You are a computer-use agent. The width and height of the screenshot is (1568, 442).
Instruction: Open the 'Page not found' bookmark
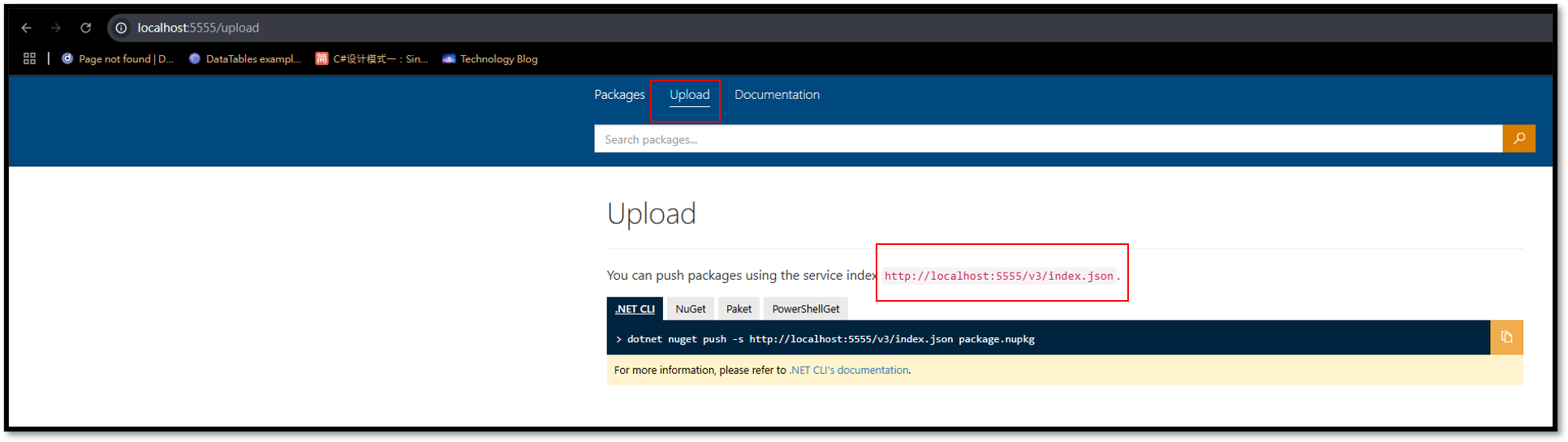point(118,58)
